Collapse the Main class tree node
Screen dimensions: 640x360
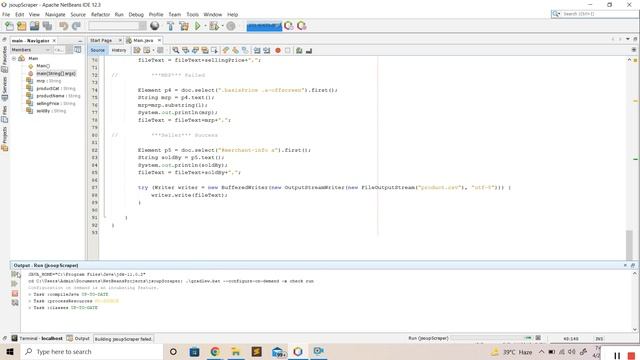point(14,58)
